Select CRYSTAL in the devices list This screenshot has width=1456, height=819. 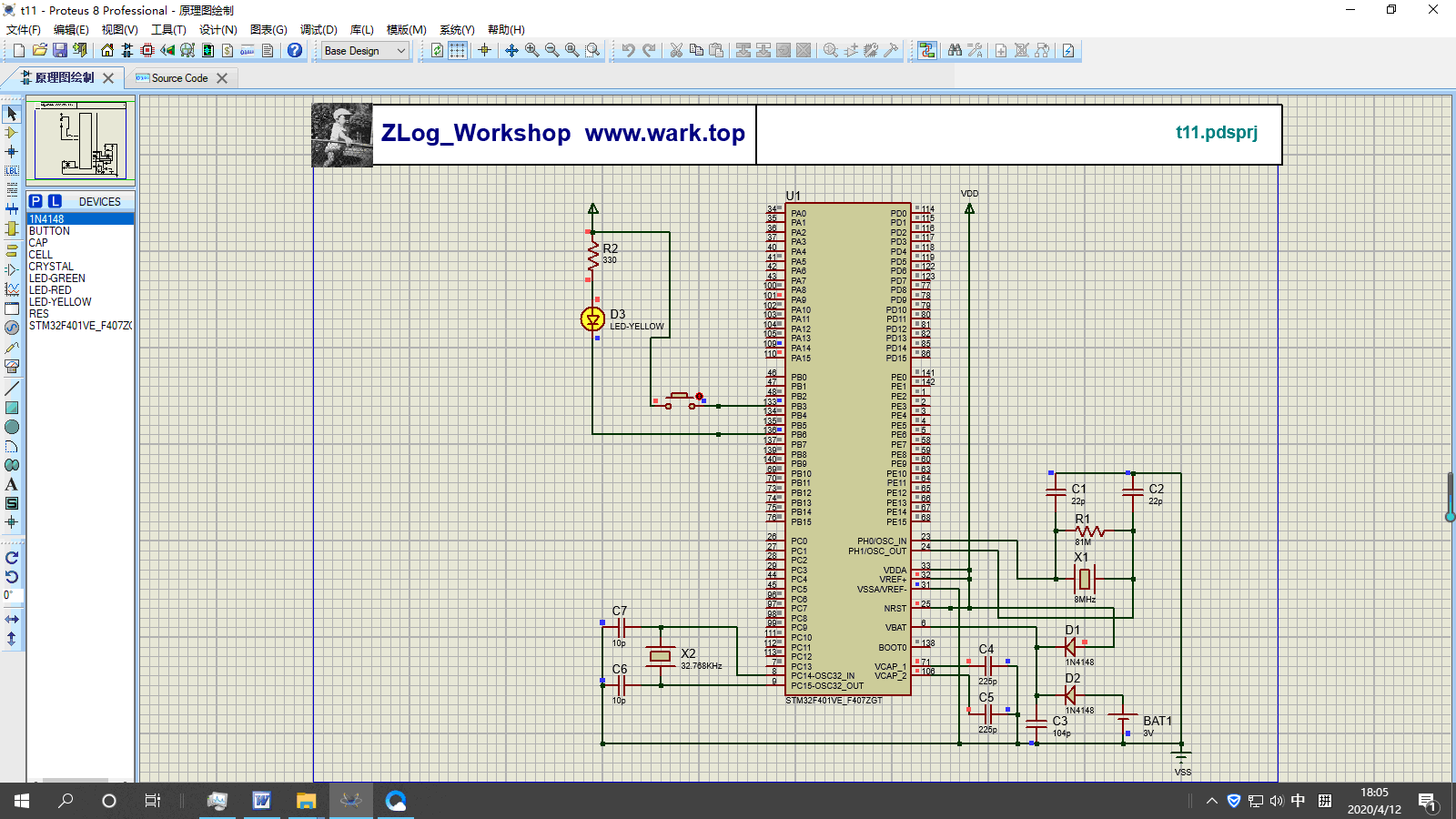80,267
